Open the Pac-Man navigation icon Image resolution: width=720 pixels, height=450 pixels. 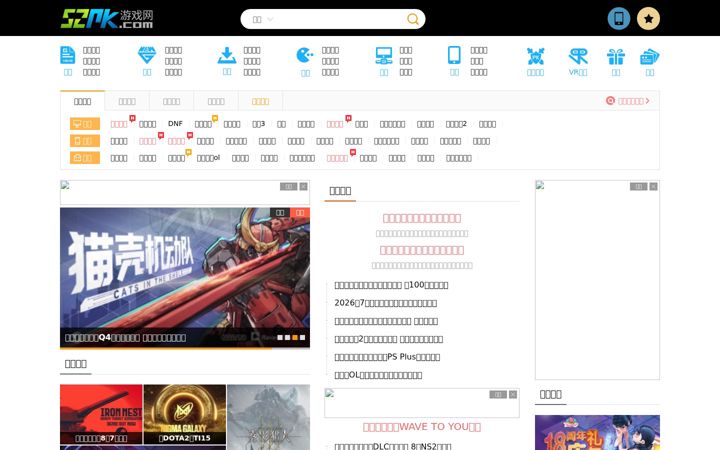305,56
